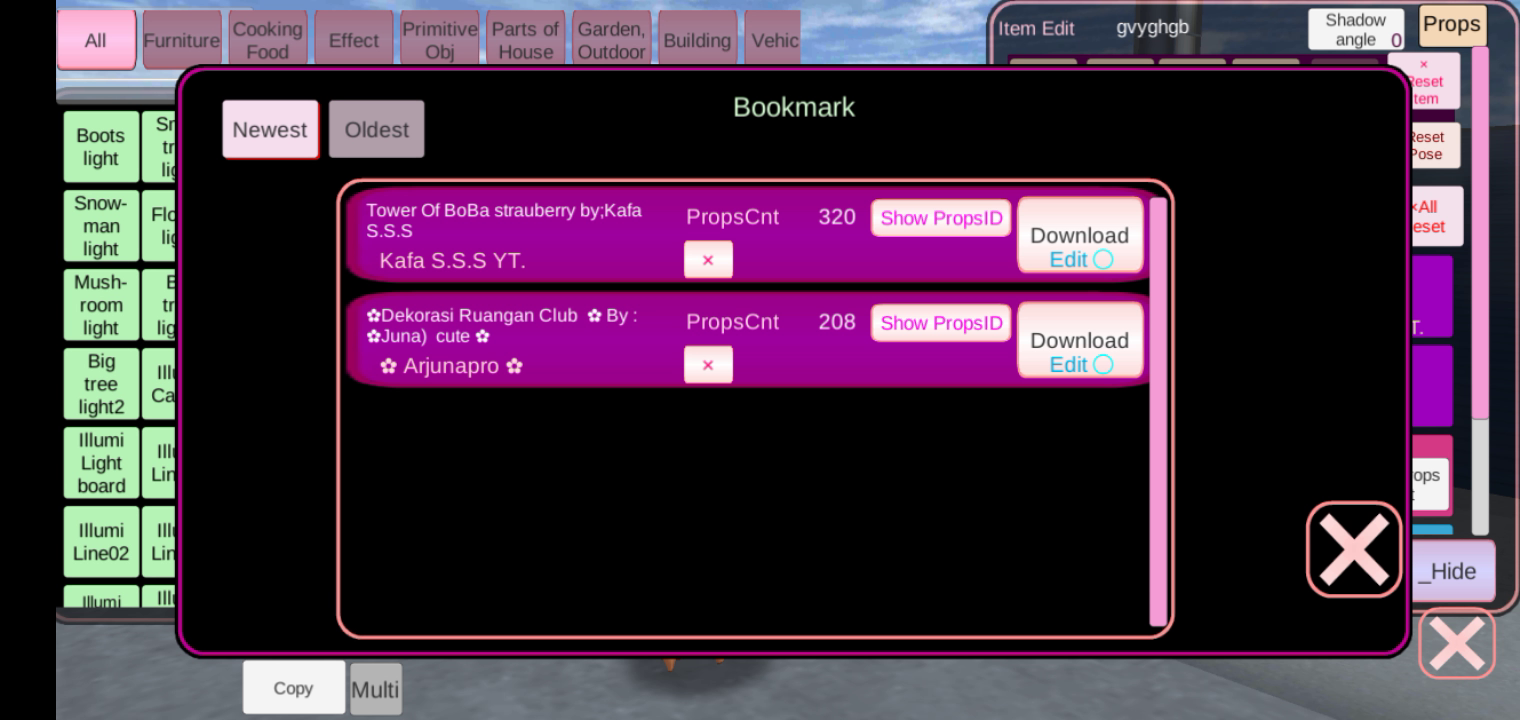The height and width of the screenshot is (720, 1520).
Task: Switch to the Effect category tab
Action: click(x=354, y=41)
